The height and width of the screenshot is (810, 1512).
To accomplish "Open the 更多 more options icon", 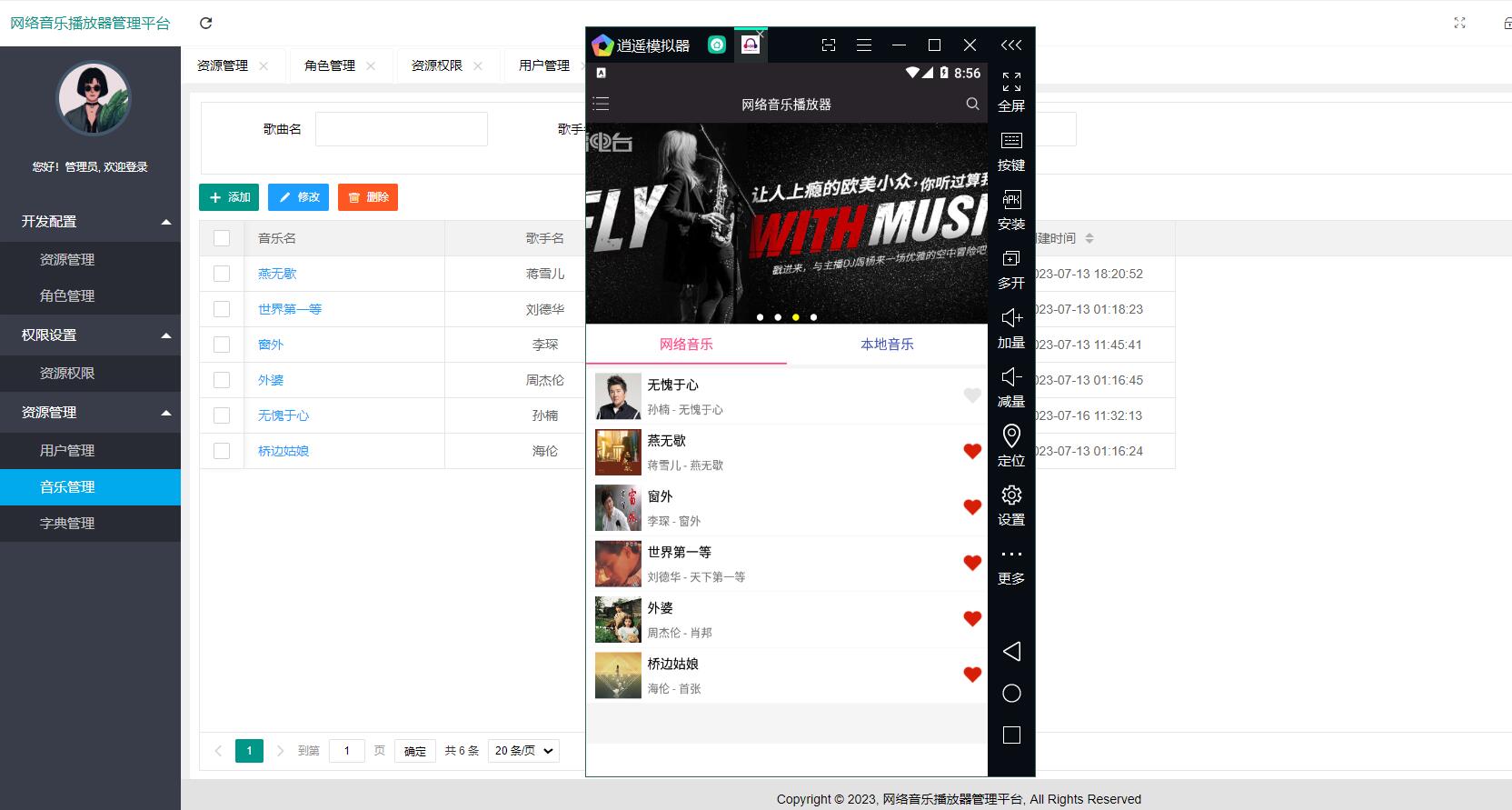I will pyautogui.click(x=1011, y=554).
